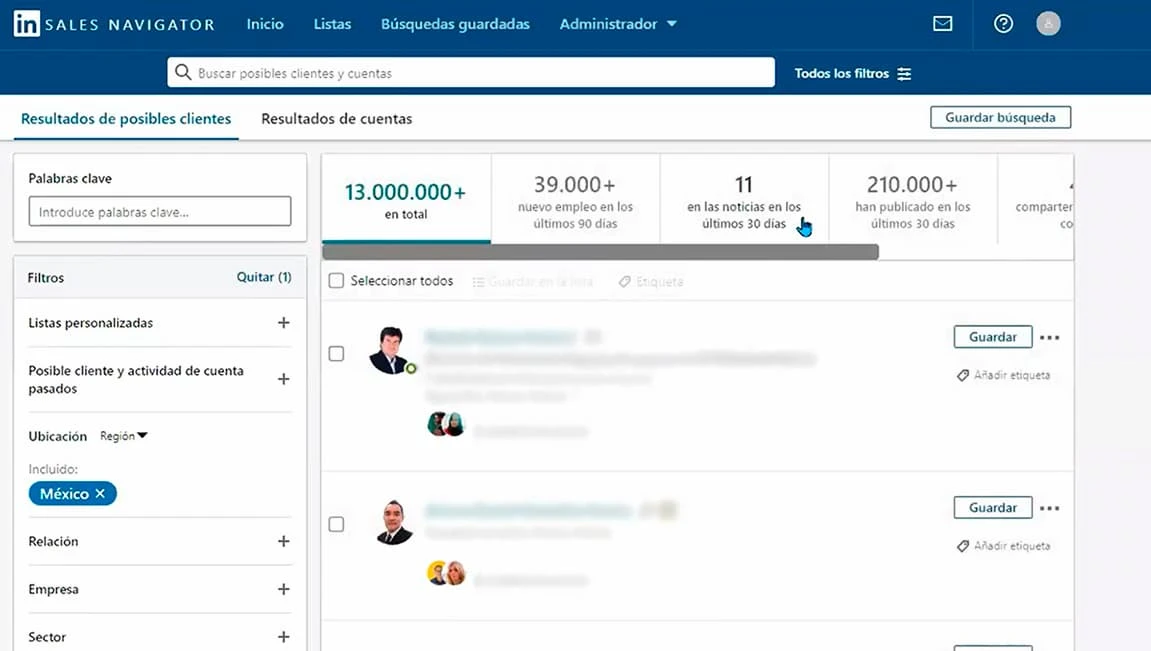1151x651 pixels.
Task: Save the first lead with Guardar
Action: pyautogui.click(x=993, y=337)
